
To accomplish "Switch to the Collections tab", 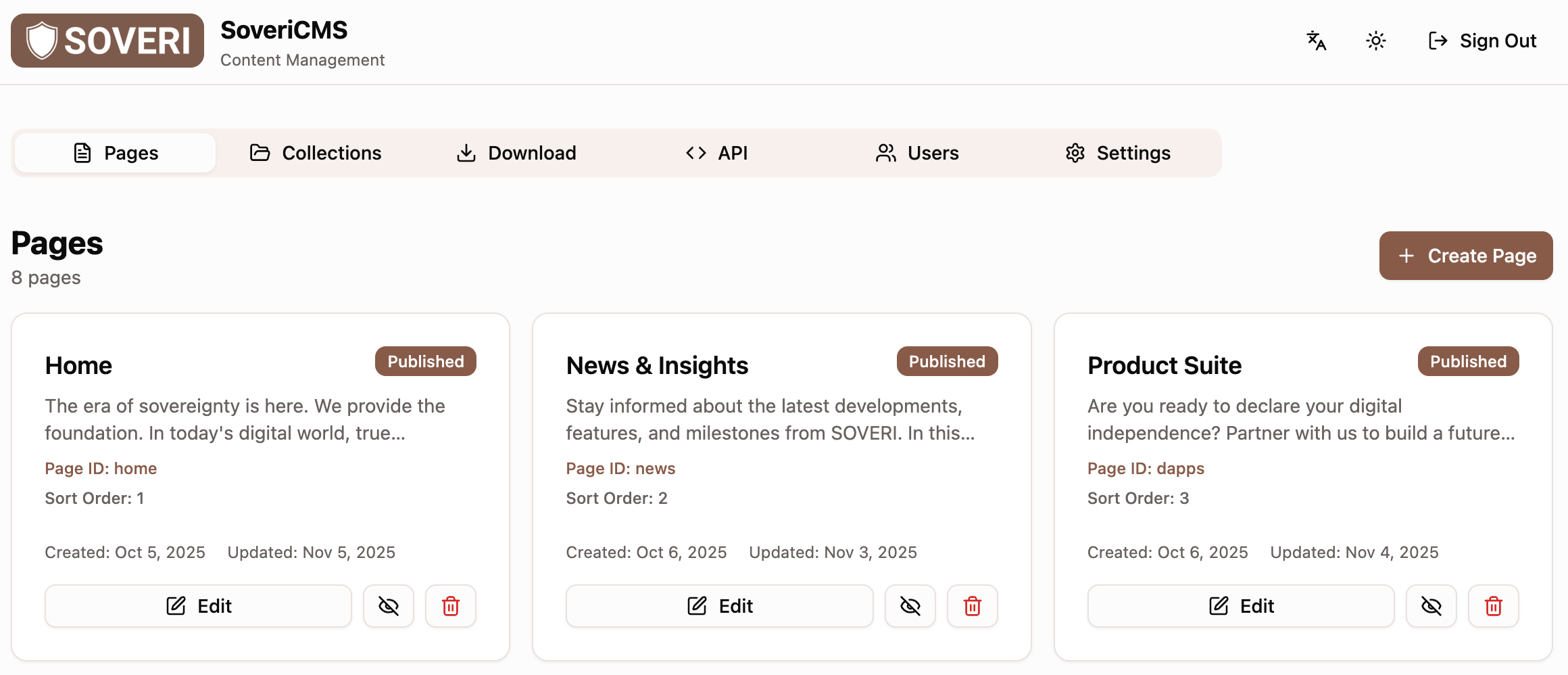I will point(316,153).
